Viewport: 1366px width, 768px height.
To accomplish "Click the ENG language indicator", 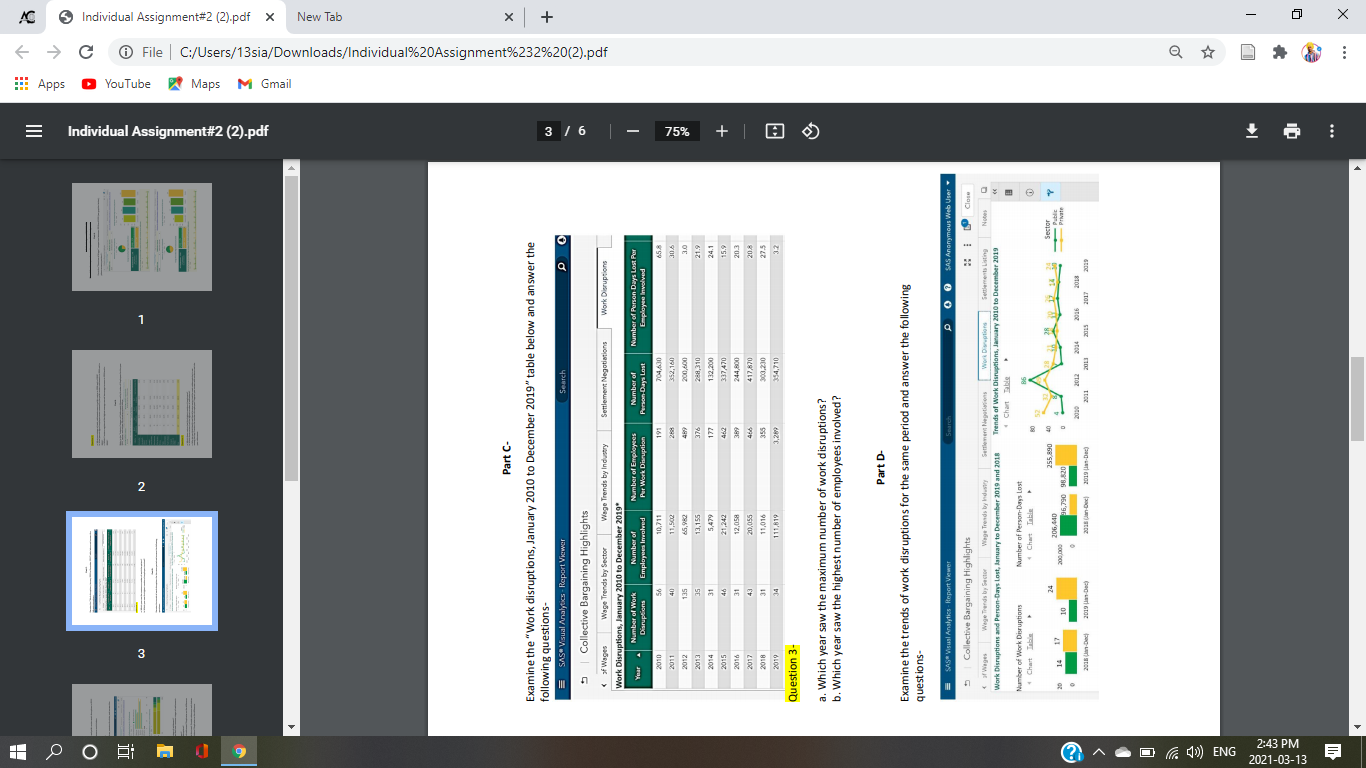I will click(x=1224, y=752).
